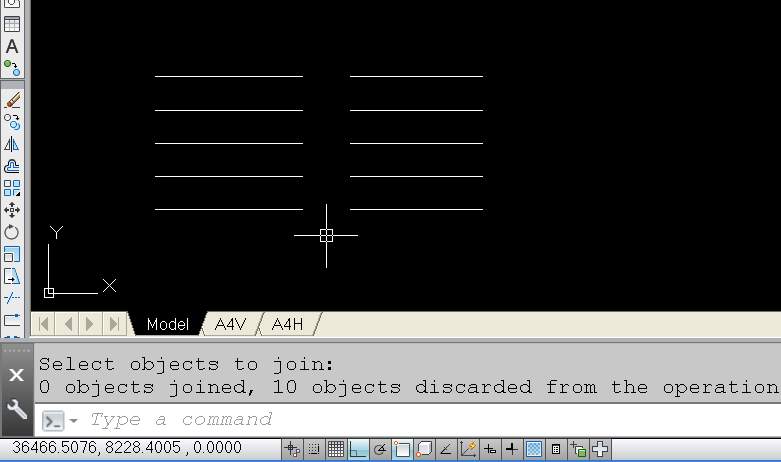The image size is (781, 462).
Task: Open command line customize wrench
Action: tap(16, 409)
